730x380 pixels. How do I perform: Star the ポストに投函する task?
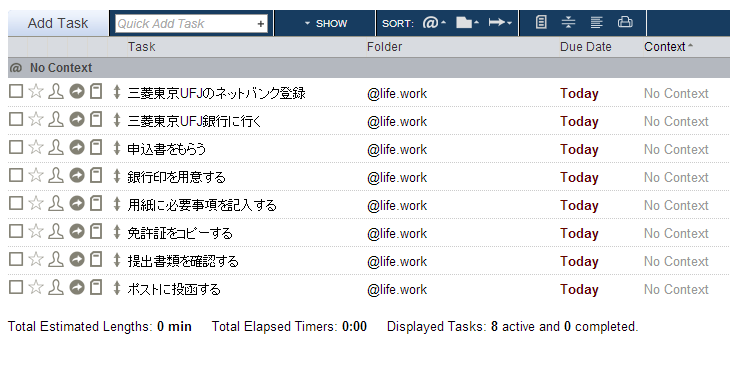click(36, 287)
